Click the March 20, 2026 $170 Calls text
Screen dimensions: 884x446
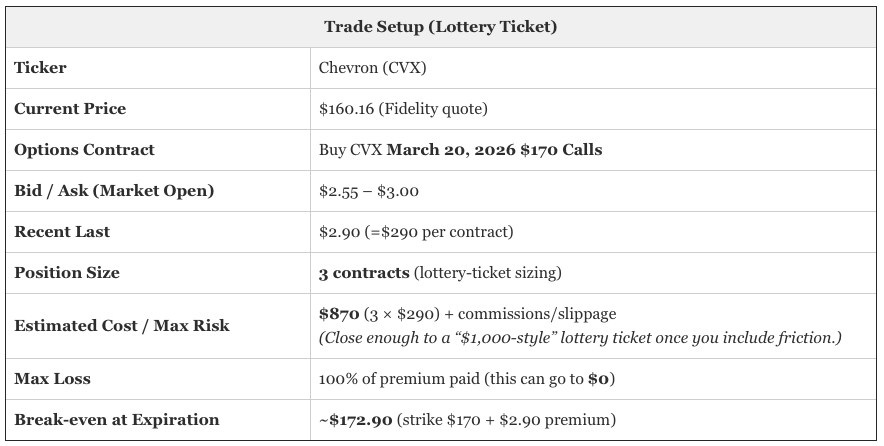(494, 150)
